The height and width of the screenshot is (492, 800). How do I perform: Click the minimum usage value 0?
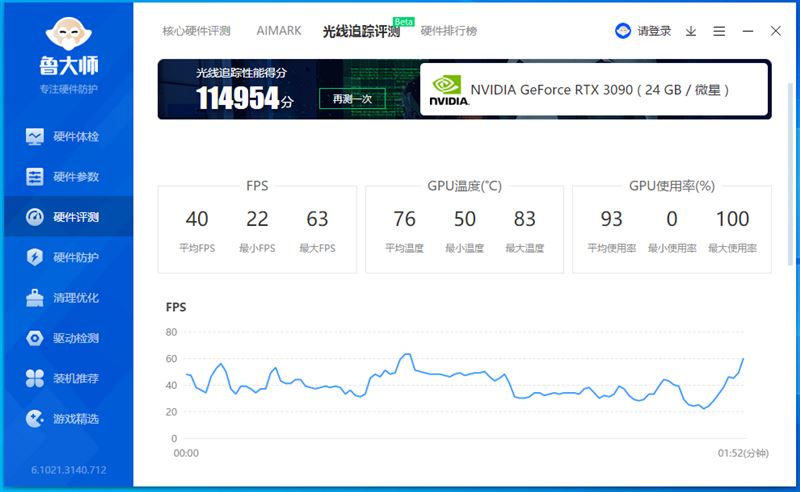pyautogui.click(x=672, y=219)
